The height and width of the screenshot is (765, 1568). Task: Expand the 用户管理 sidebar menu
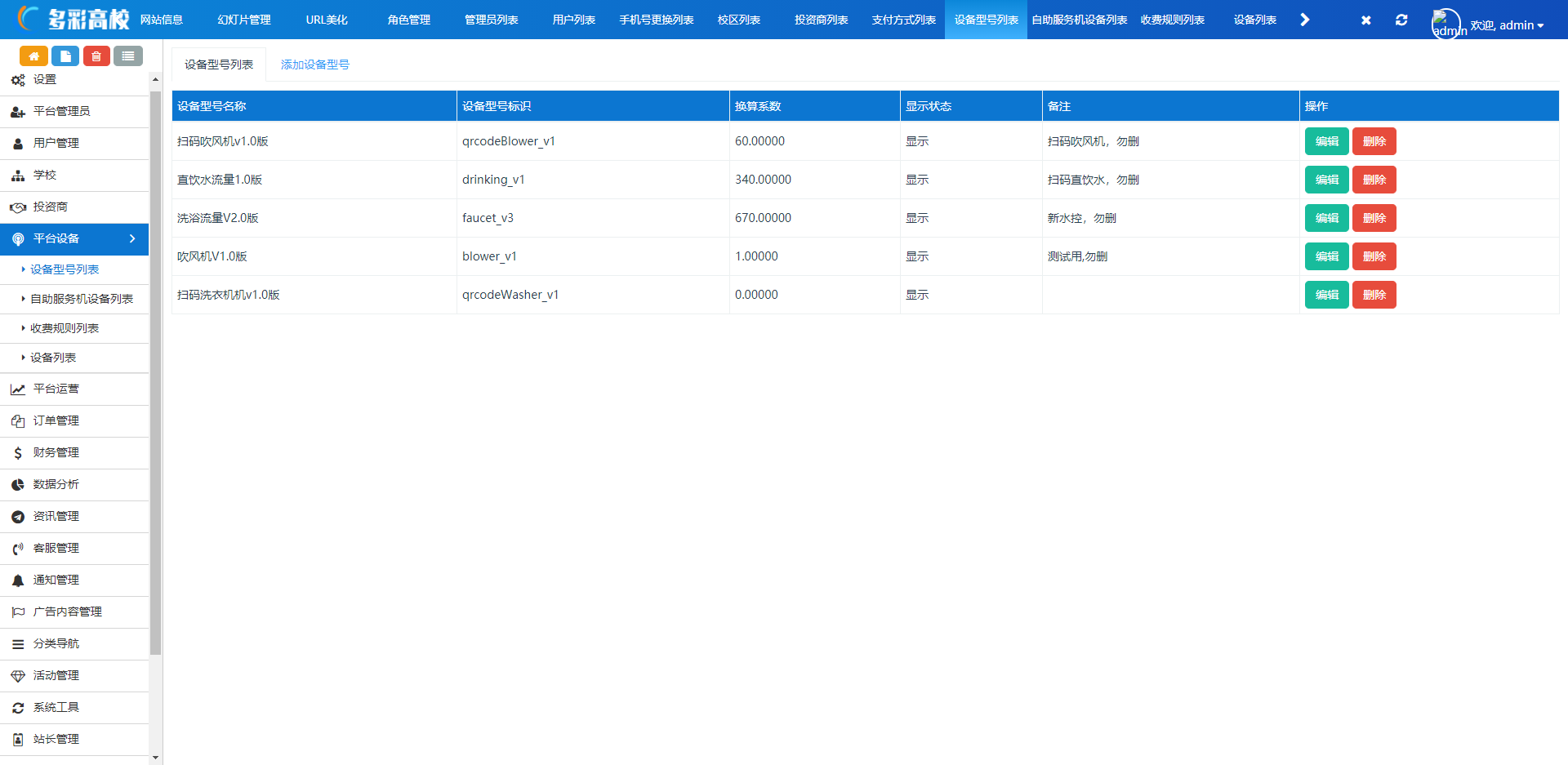point(74,144)
